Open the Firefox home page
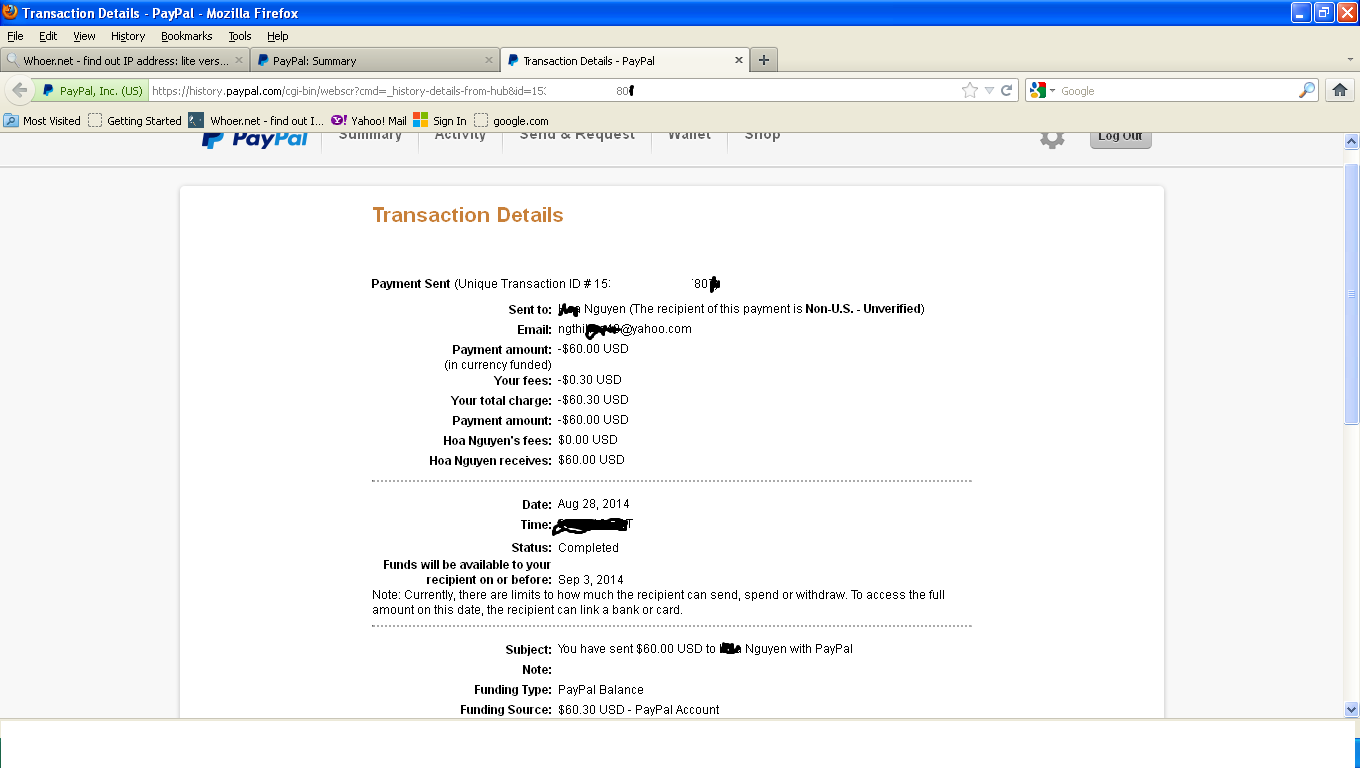The height and width of the screenshot is (768, 1360). tap(1340, 90)
